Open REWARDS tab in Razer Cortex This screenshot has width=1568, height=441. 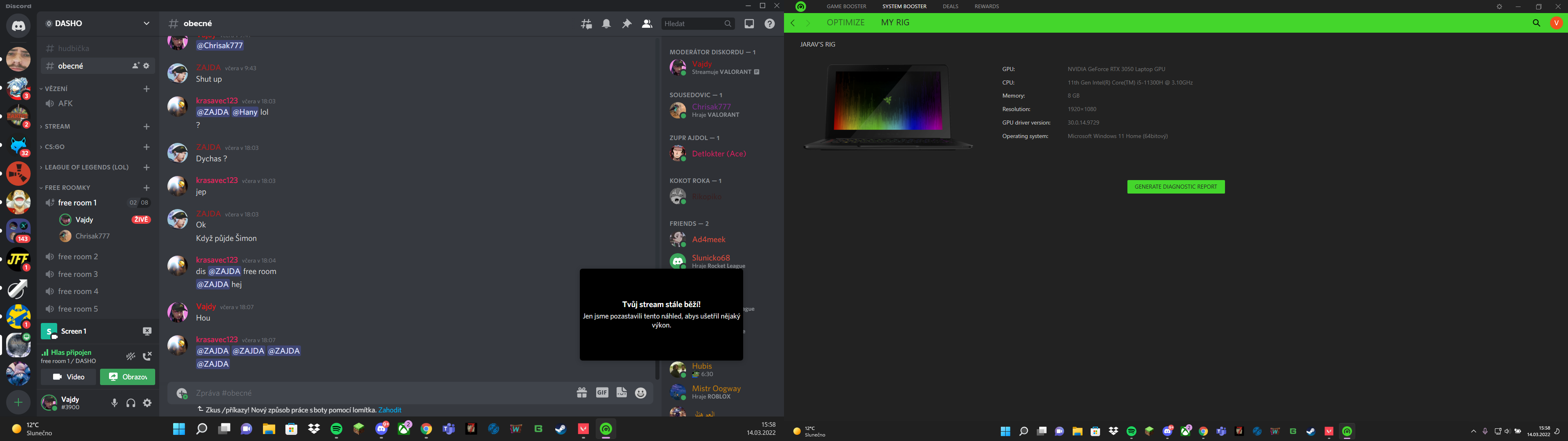(x=987, y=7)
